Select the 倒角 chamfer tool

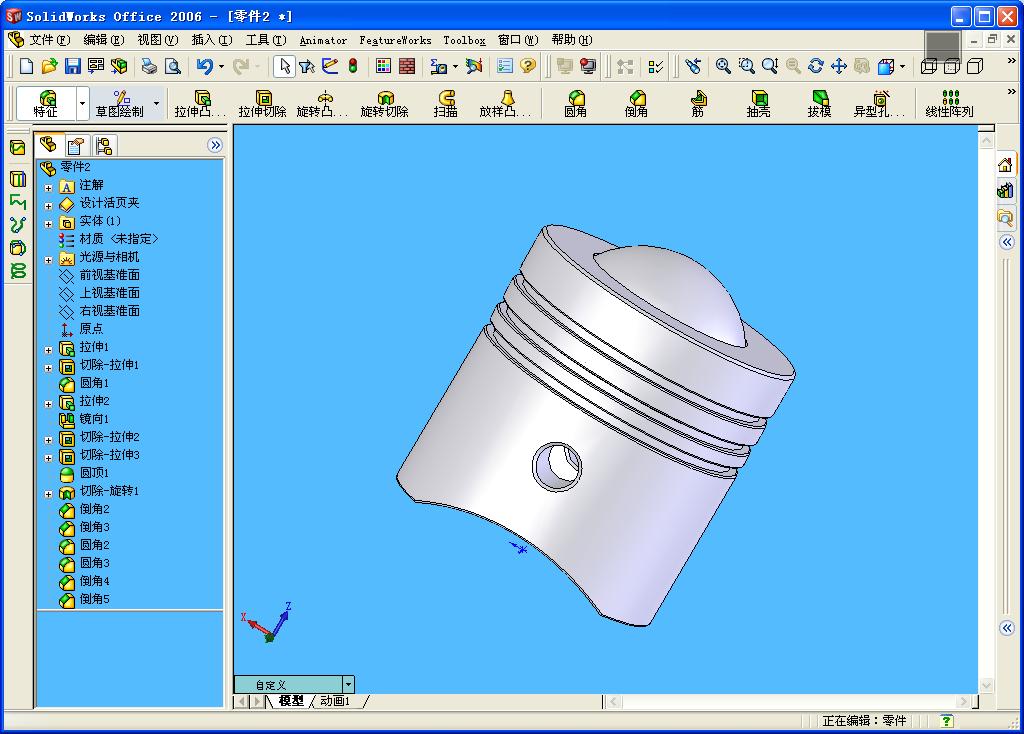[636, 104]
